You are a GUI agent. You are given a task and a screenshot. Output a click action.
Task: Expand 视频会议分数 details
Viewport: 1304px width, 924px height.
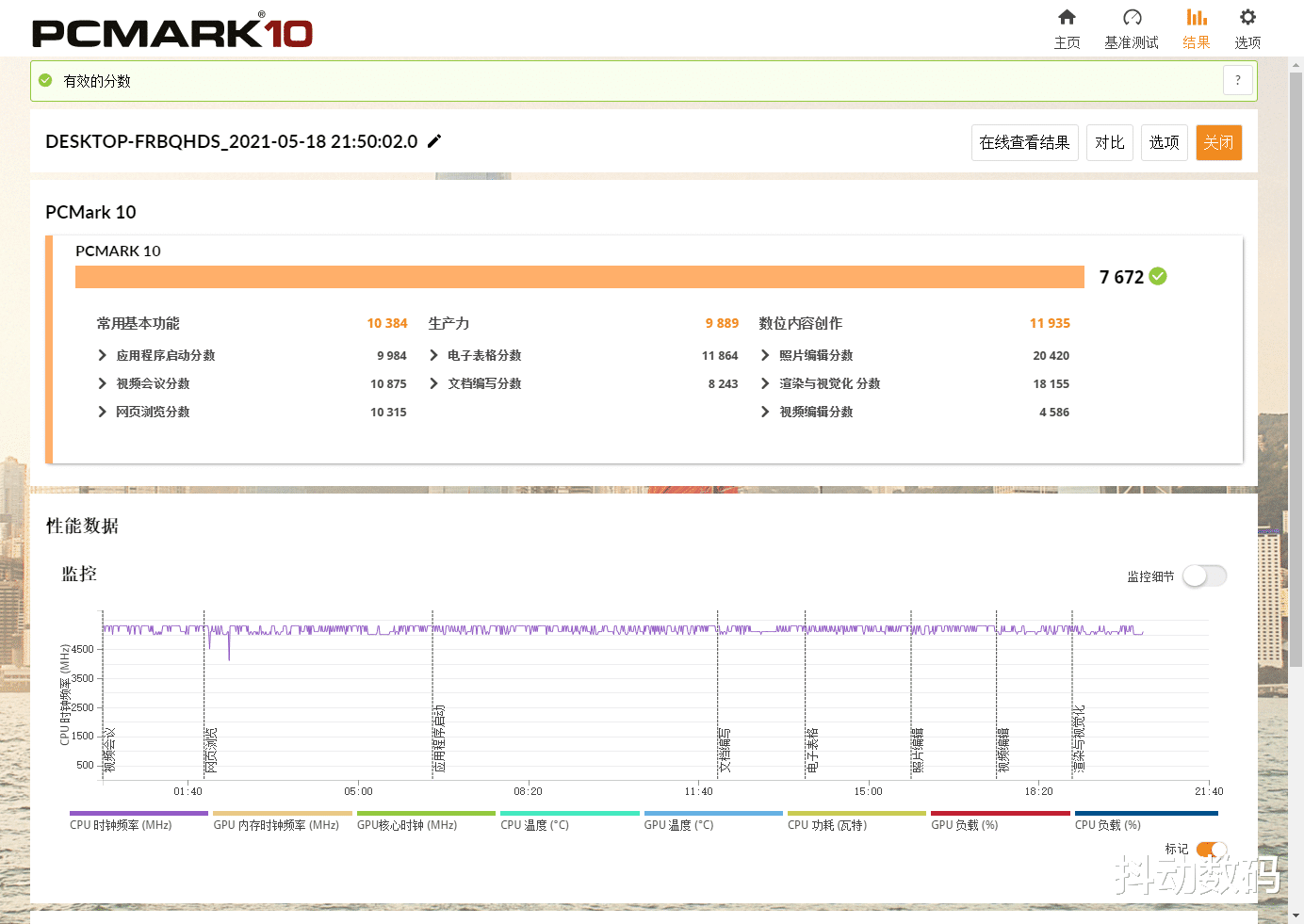(x=102, y=383)
